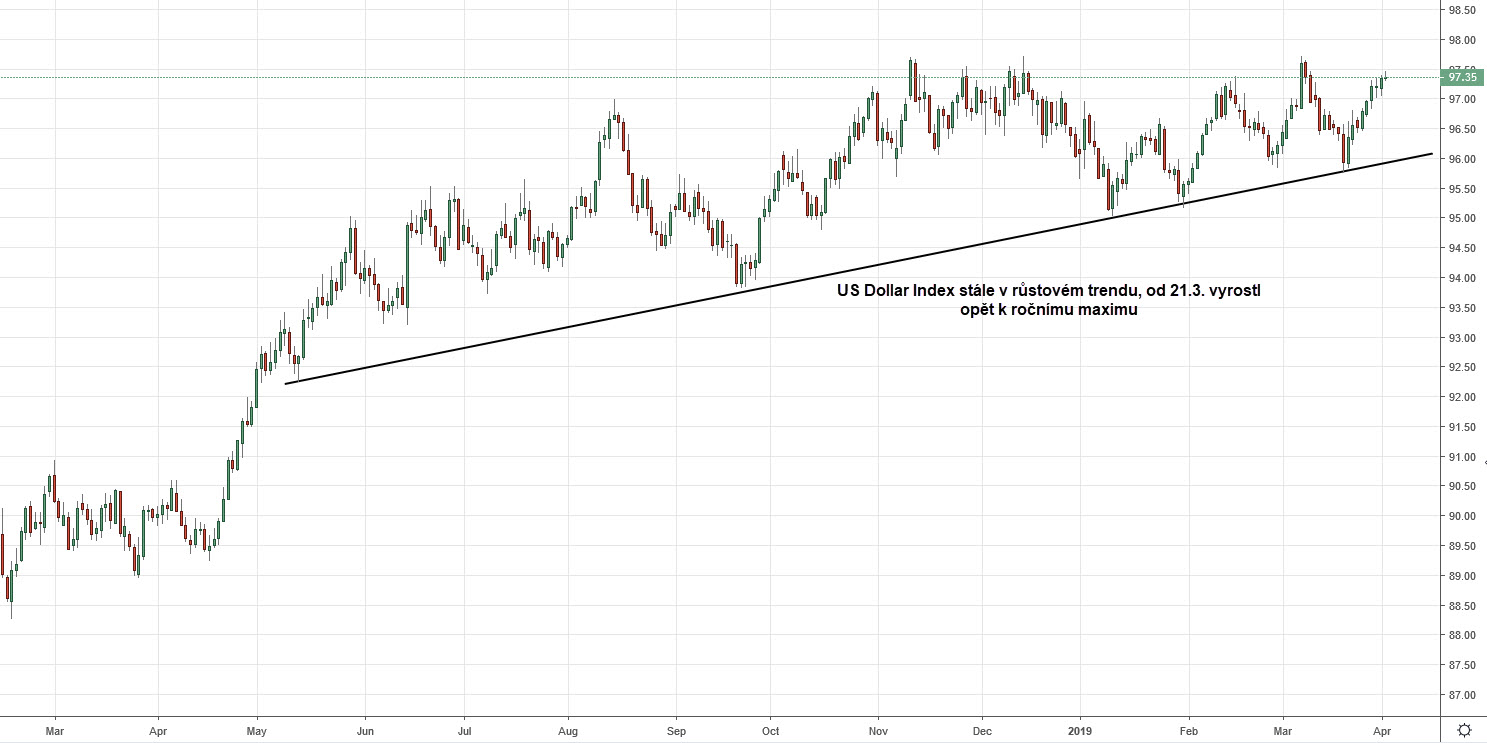The width and height of the screenshot is (1487, 743).
Task: Click the 97.00 price axis label
Action: click(1461, 100)
